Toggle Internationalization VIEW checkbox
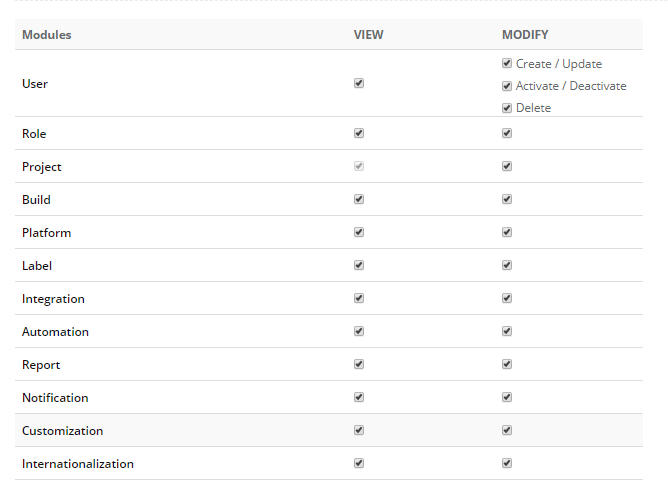 point(359,463)
